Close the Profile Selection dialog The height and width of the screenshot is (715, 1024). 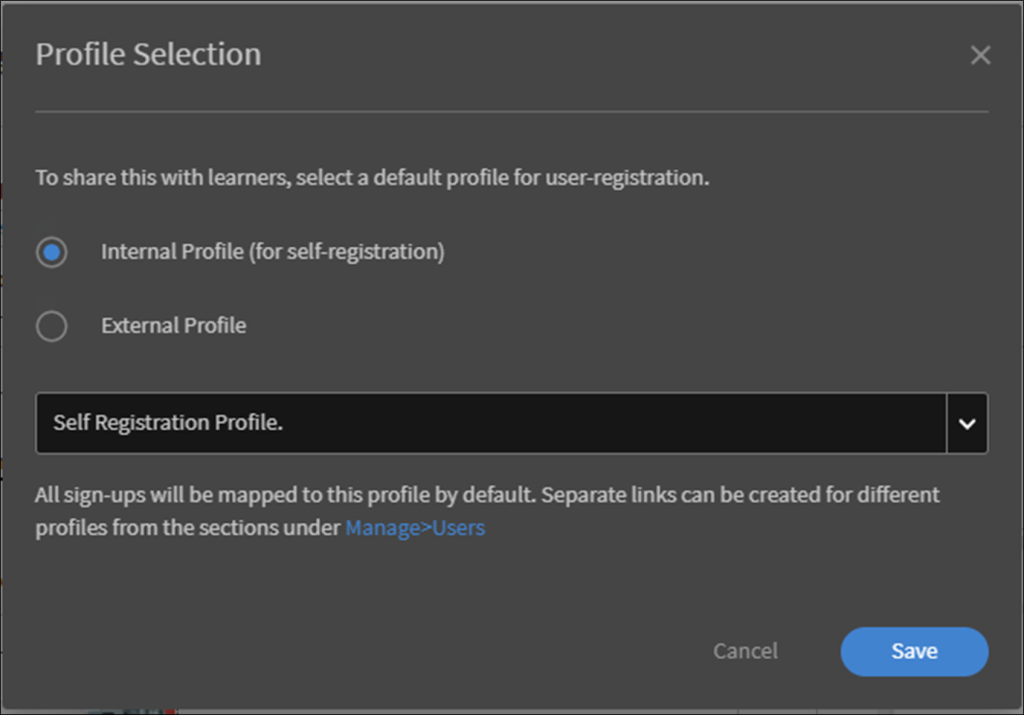click(980, 56)
